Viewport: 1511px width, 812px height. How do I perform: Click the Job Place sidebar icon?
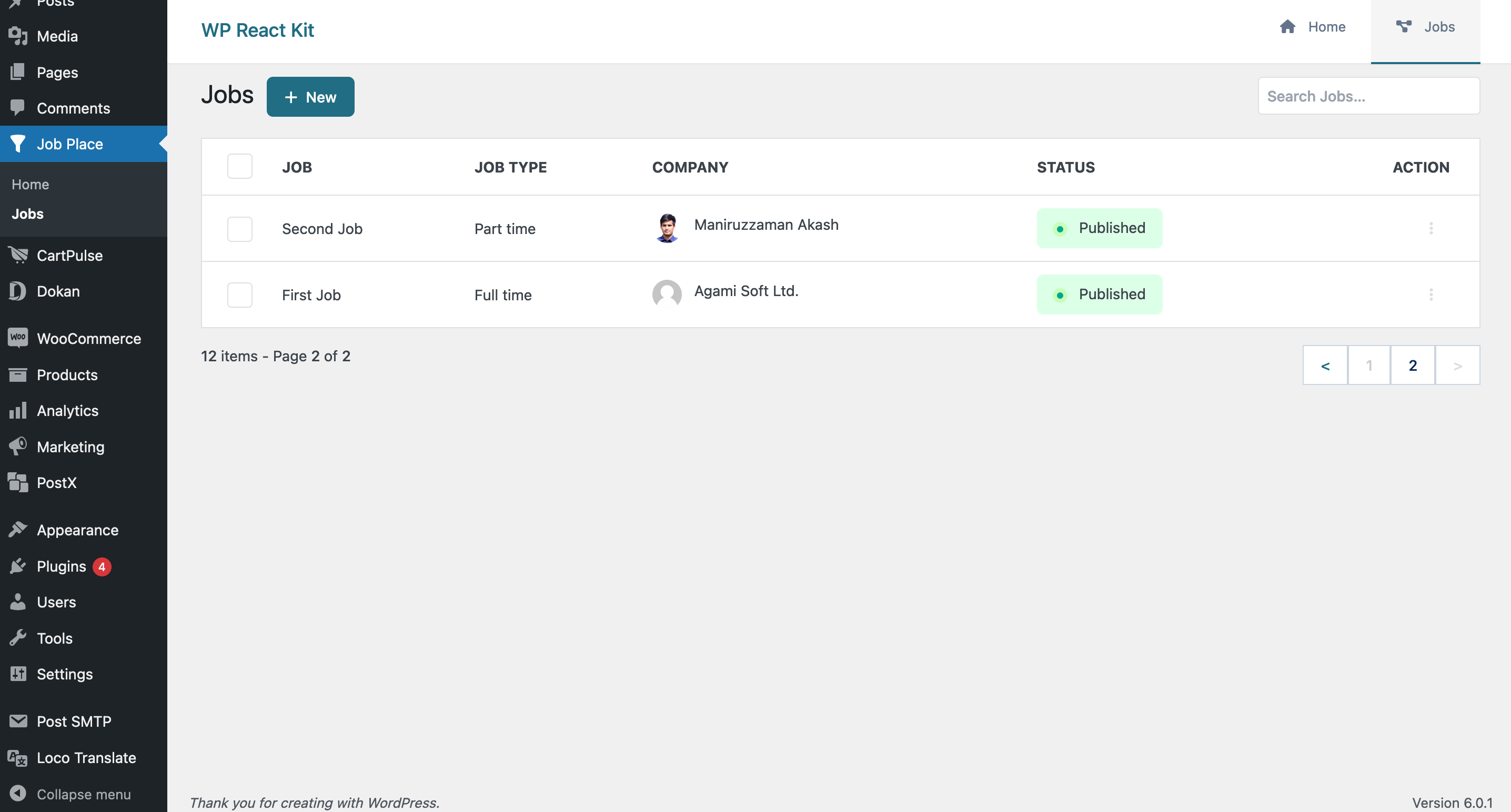coord(18,143)
